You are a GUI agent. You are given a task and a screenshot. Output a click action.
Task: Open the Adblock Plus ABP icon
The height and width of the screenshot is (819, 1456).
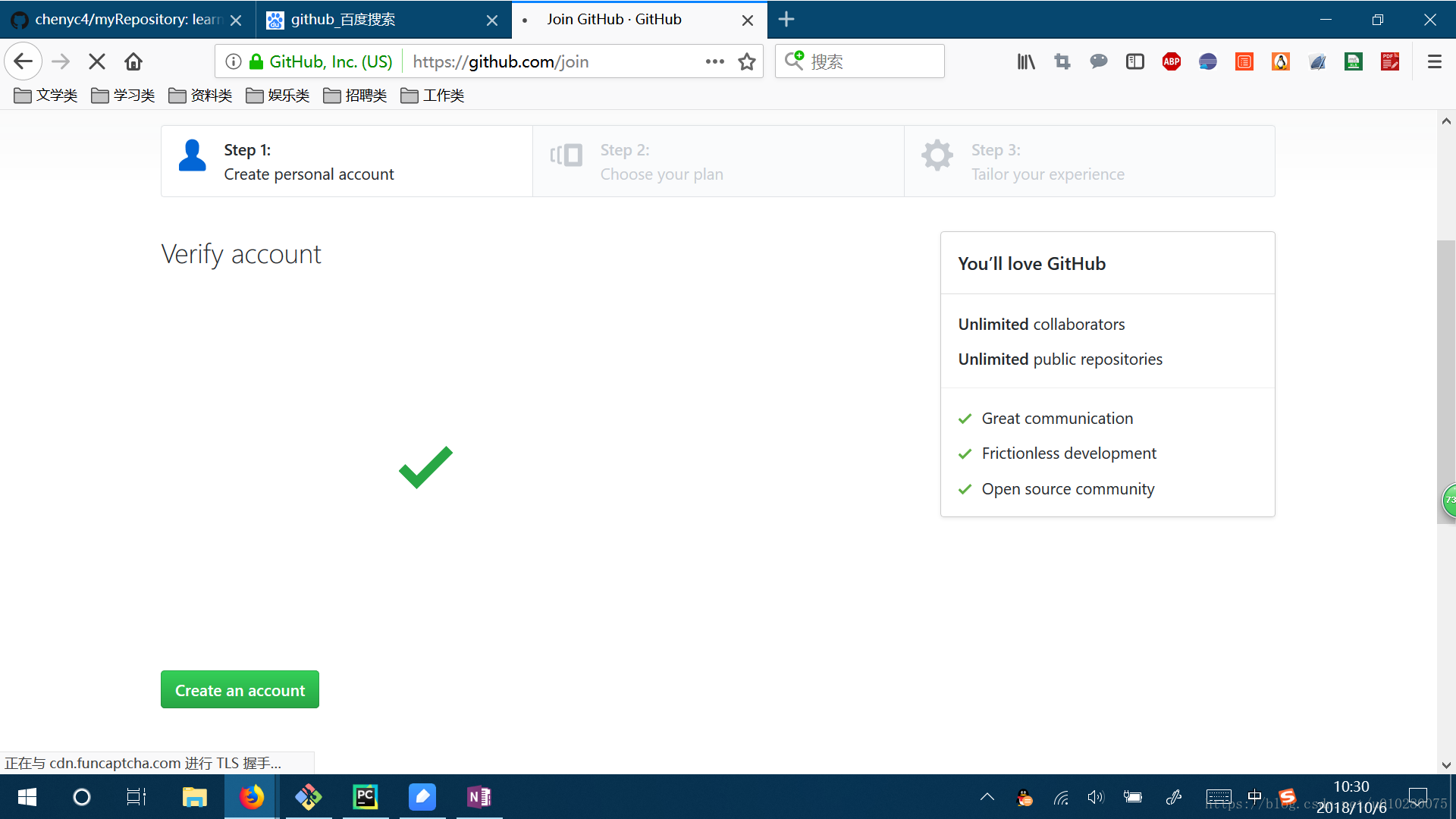click(x=1172, y=61)
